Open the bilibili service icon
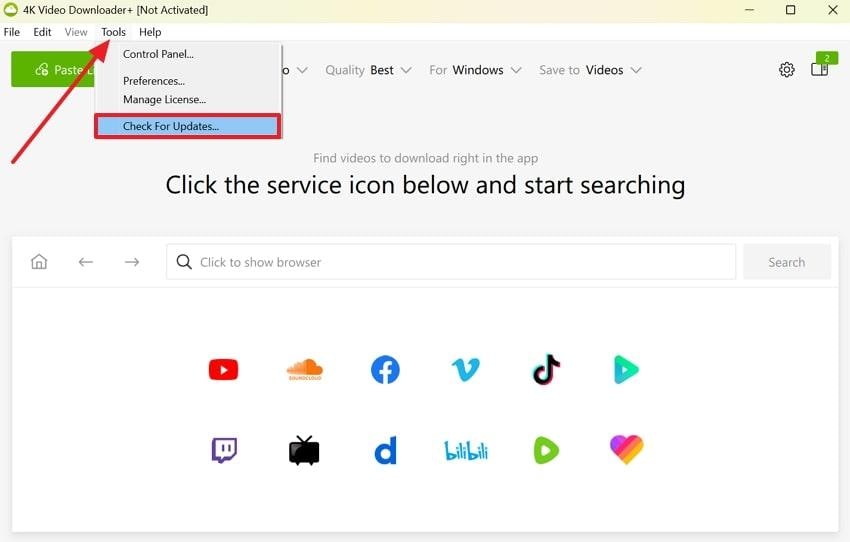850x542 pixels. (x=466, y=450)
